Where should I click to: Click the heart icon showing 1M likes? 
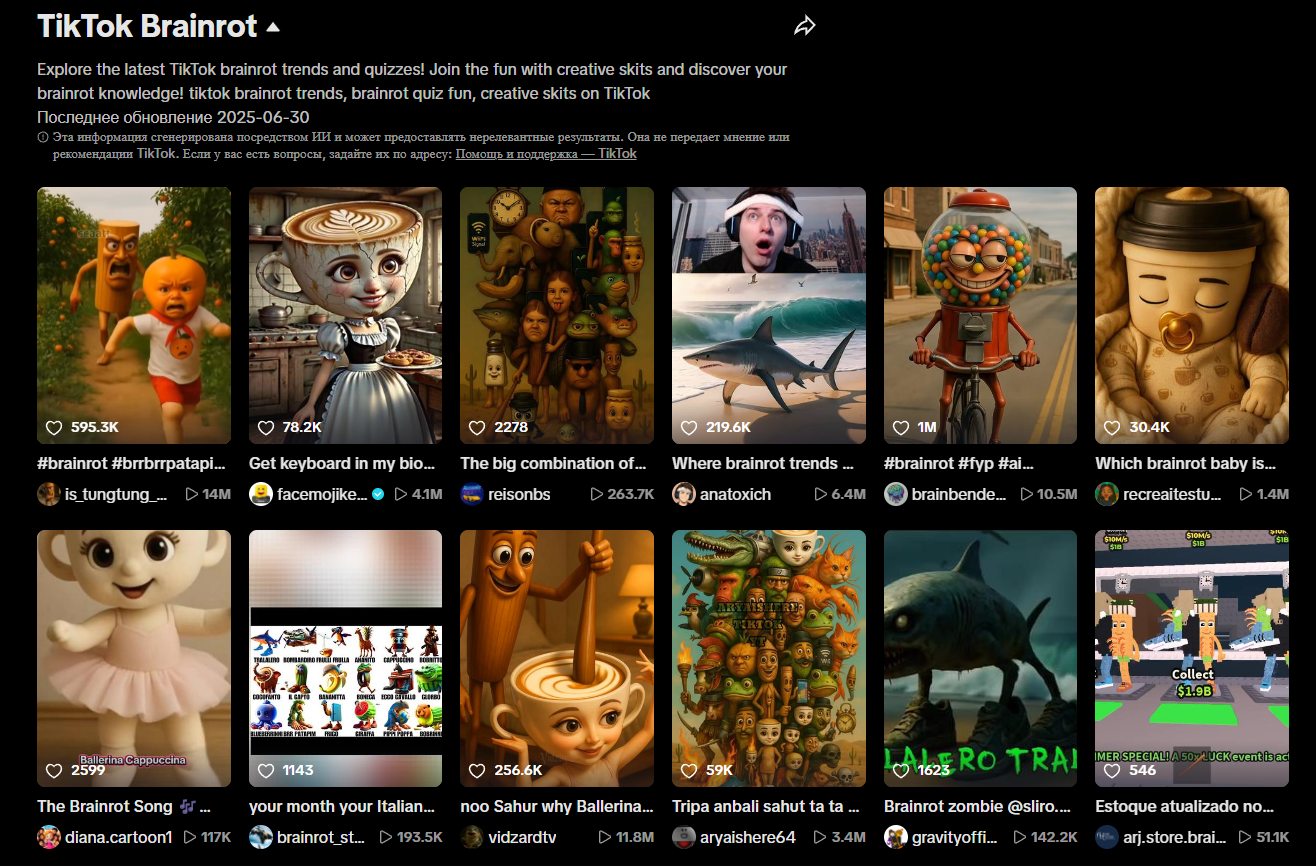(x=901, y=427)
